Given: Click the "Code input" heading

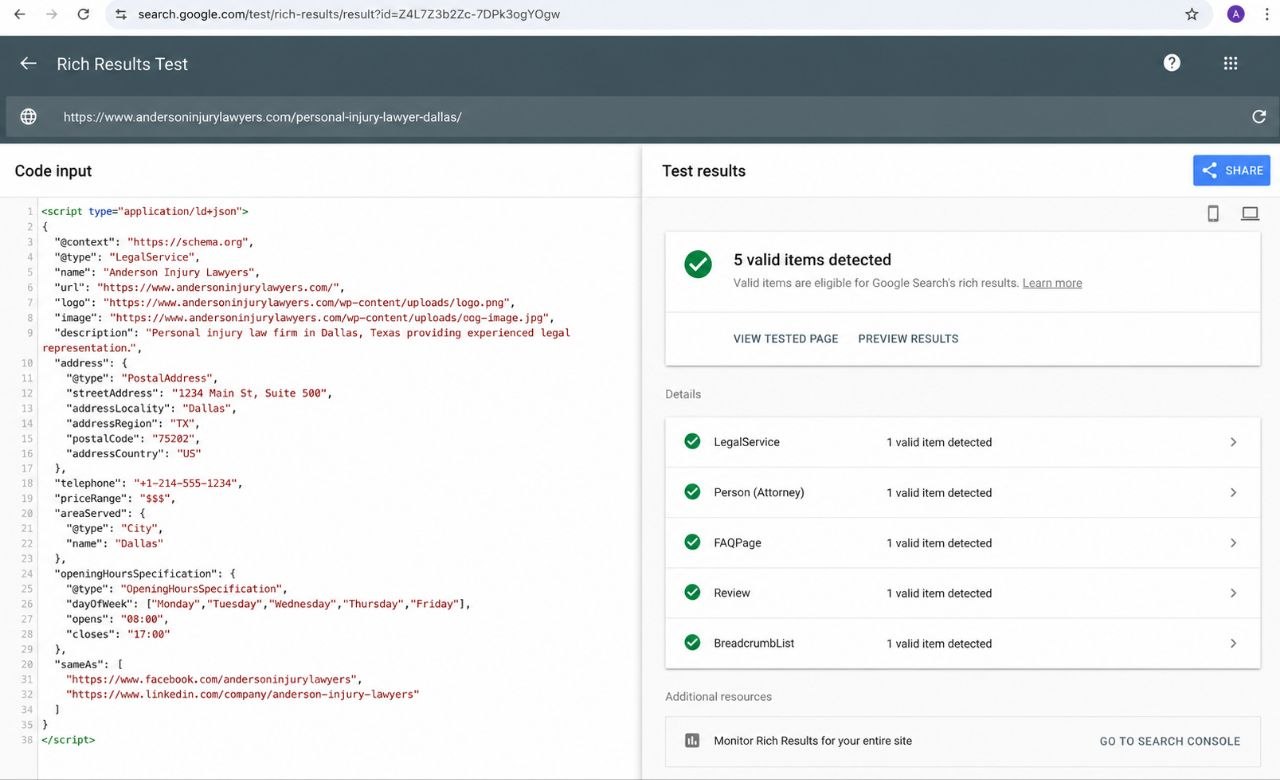Looking at the screenshot, I should click(x=53, y=171).
